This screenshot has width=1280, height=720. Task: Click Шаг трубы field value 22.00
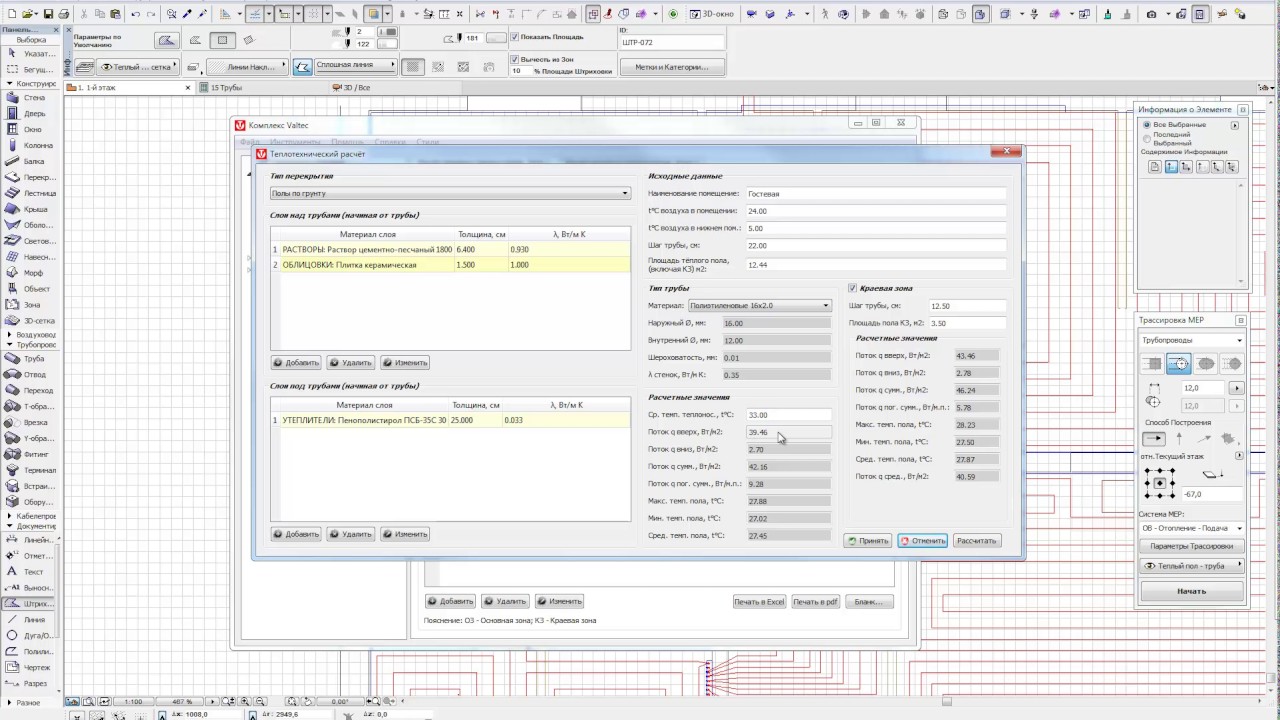[x=875, y=245]
